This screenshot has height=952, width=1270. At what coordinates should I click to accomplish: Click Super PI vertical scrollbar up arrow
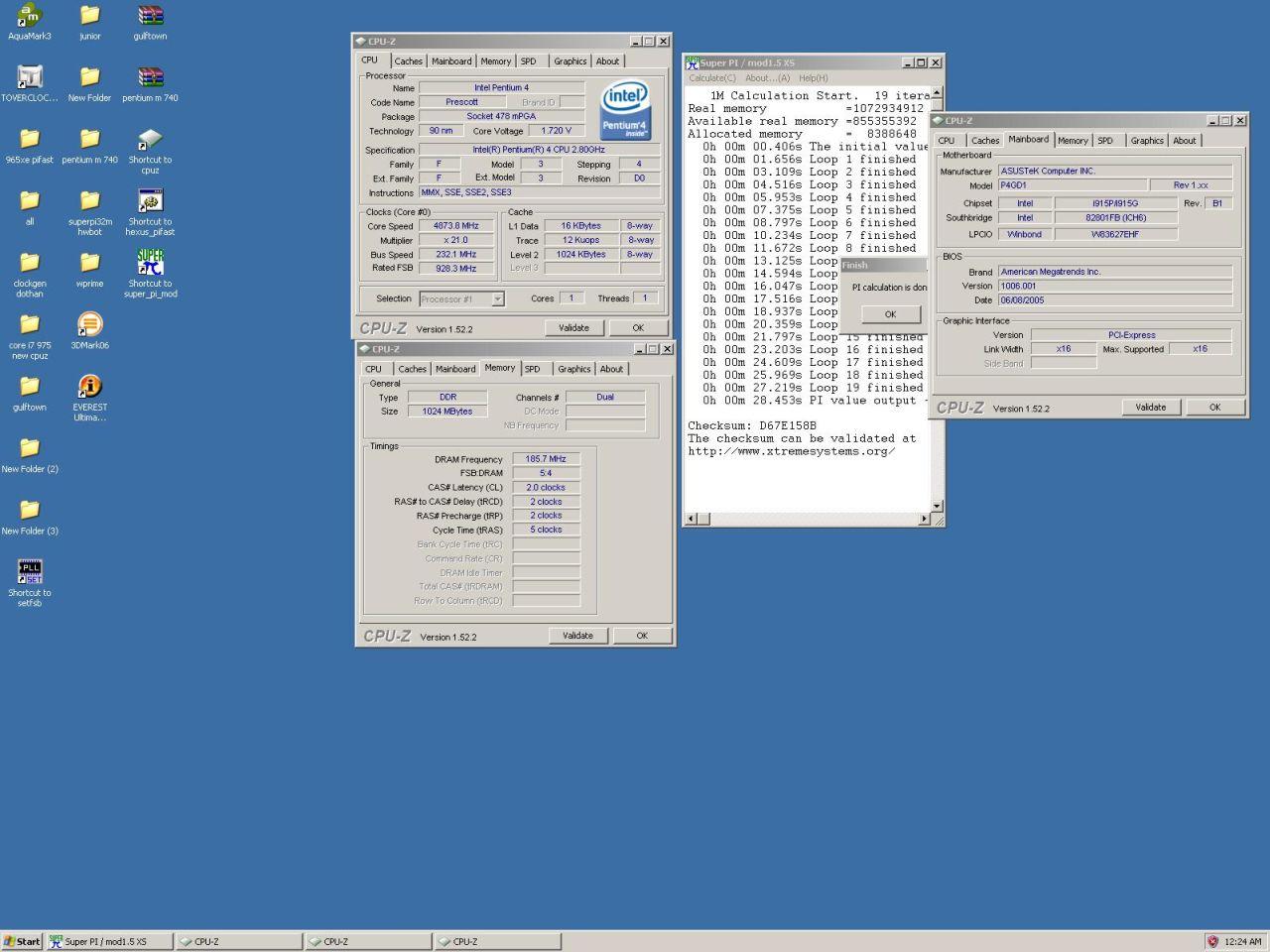(936, 92)
